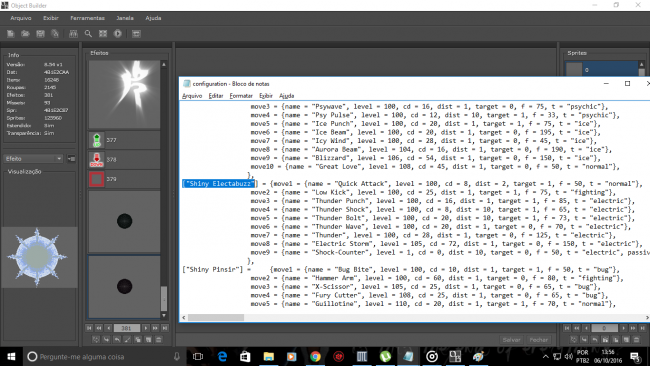Select effect 378 in the Efeitos list
The height and width of the screenshot is (366, 650).
coord(124,160)
